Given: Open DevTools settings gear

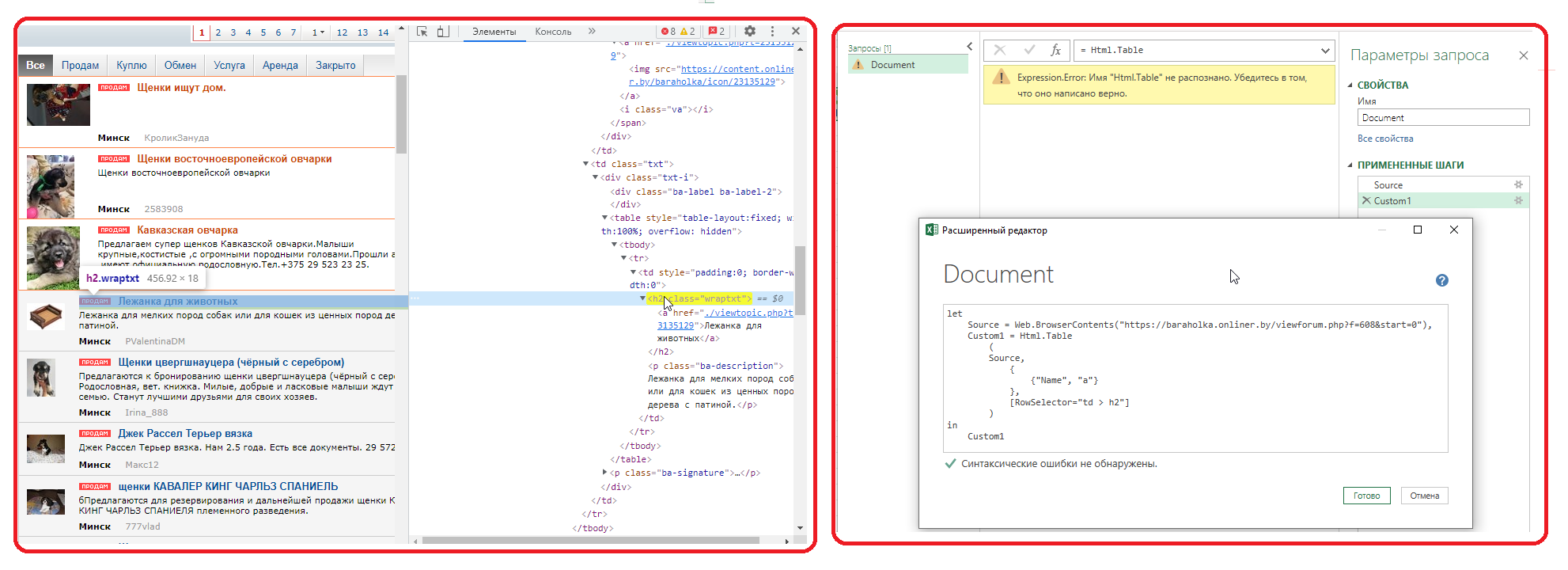Looking at the screenshot, I should (x=750, y=31).
